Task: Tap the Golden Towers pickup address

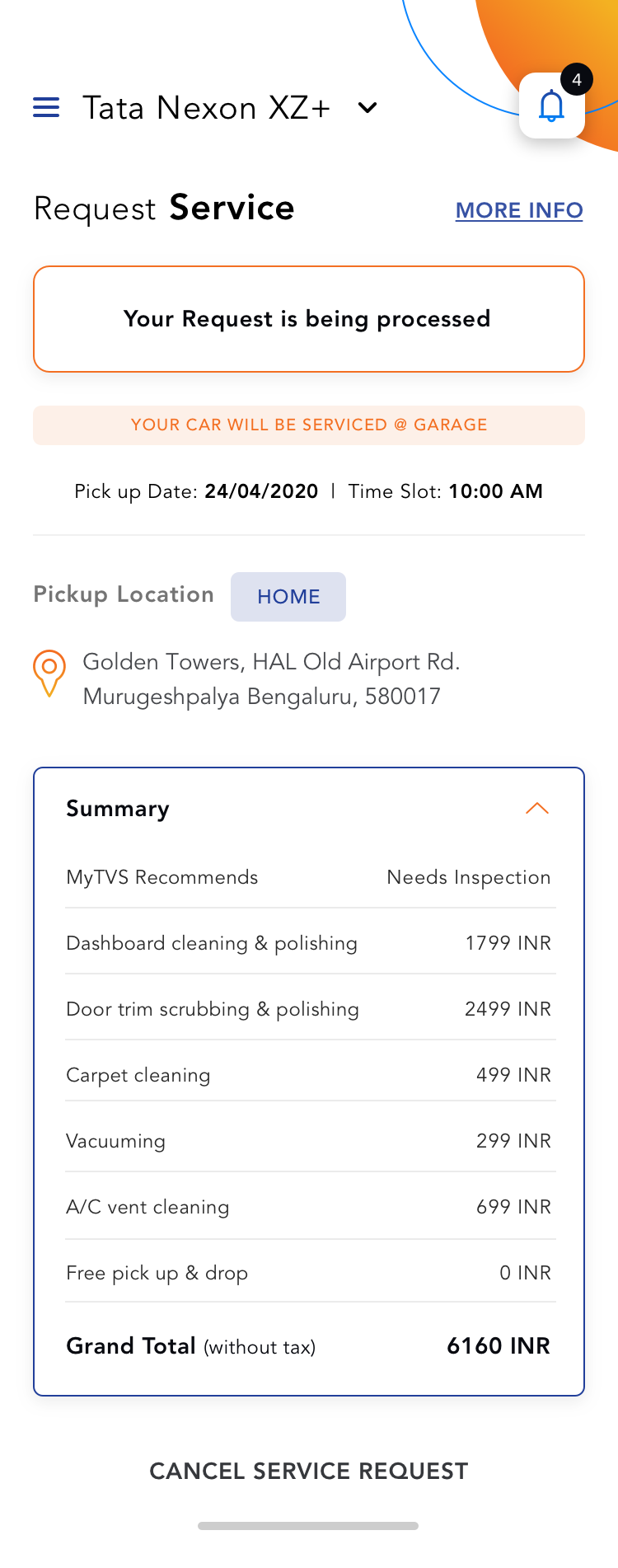Action: tap(271, 679)
